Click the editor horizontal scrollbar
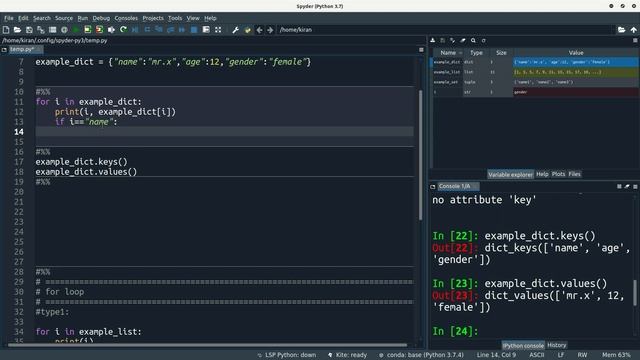The height and width of the screenshot is (360, 640). click(x=207, y=345)
